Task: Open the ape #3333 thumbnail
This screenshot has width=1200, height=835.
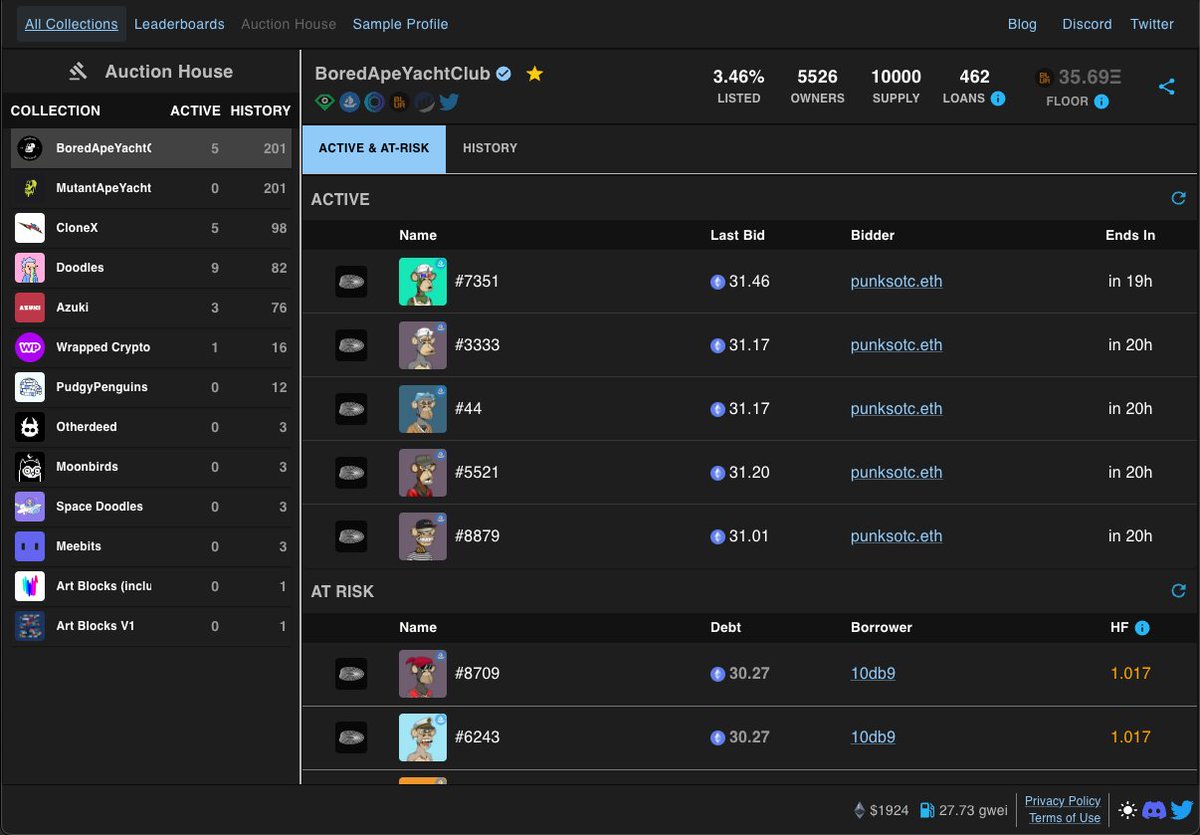Action: (x=422, y=345)
